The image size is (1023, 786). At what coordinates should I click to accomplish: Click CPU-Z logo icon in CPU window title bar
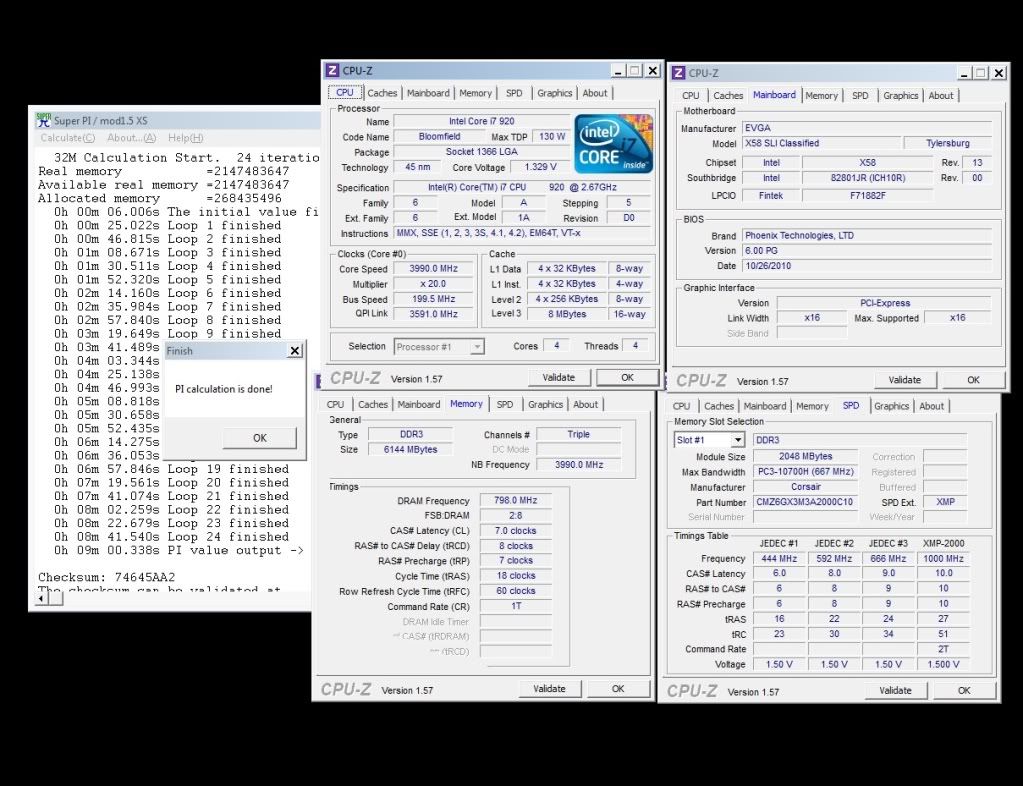(333, 70)
